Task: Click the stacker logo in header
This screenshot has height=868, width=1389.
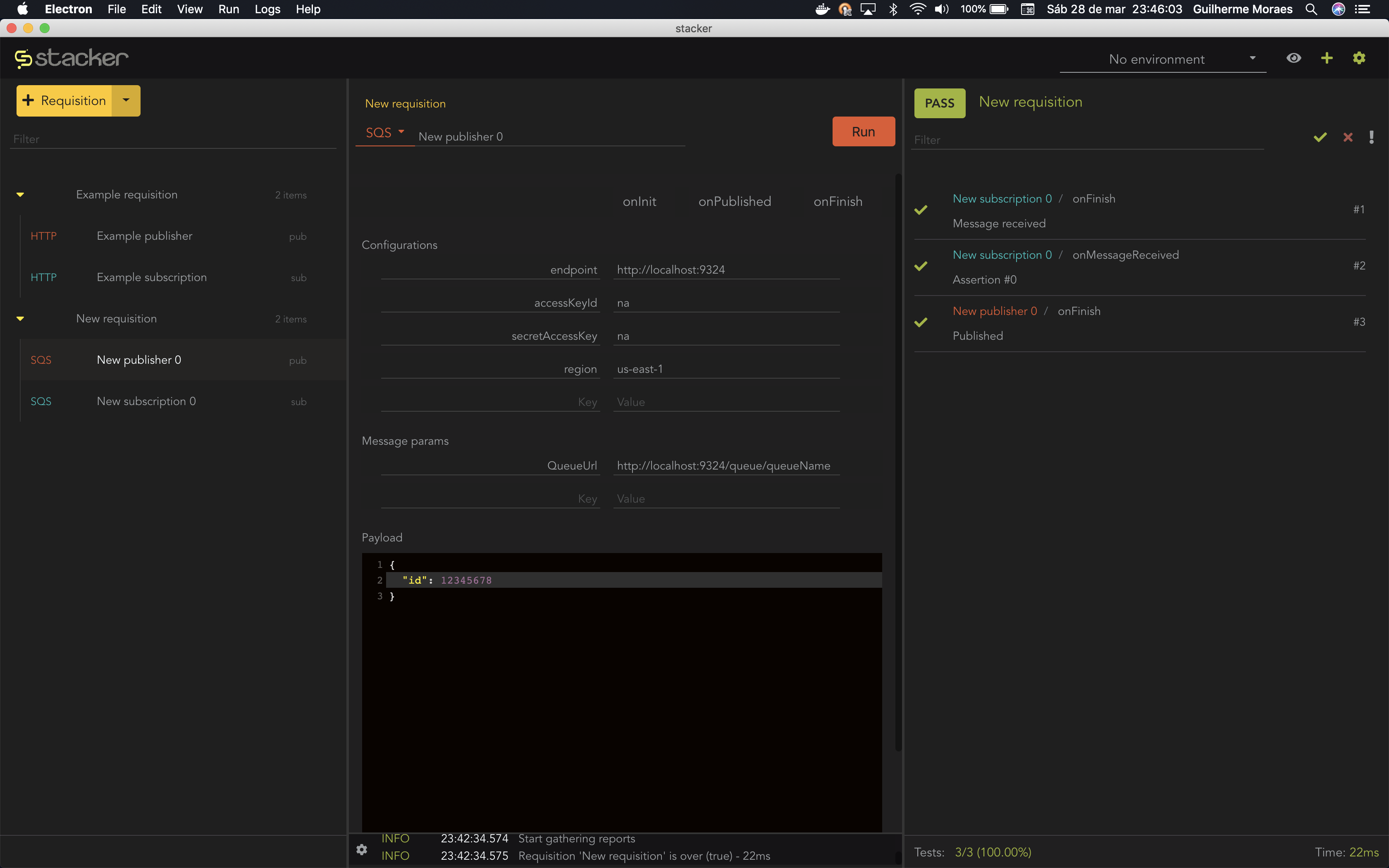Action: click(x=72, y=58)
